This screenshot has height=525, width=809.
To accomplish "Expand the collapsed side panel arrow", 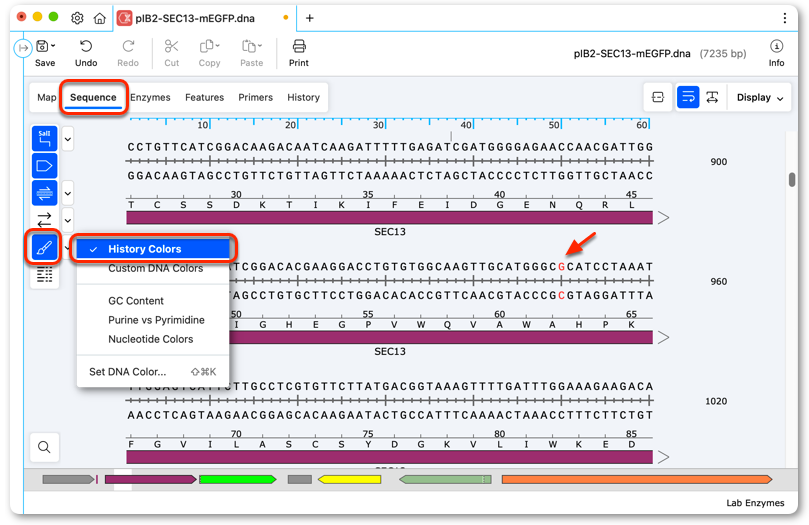I will [x=23, y=48].
